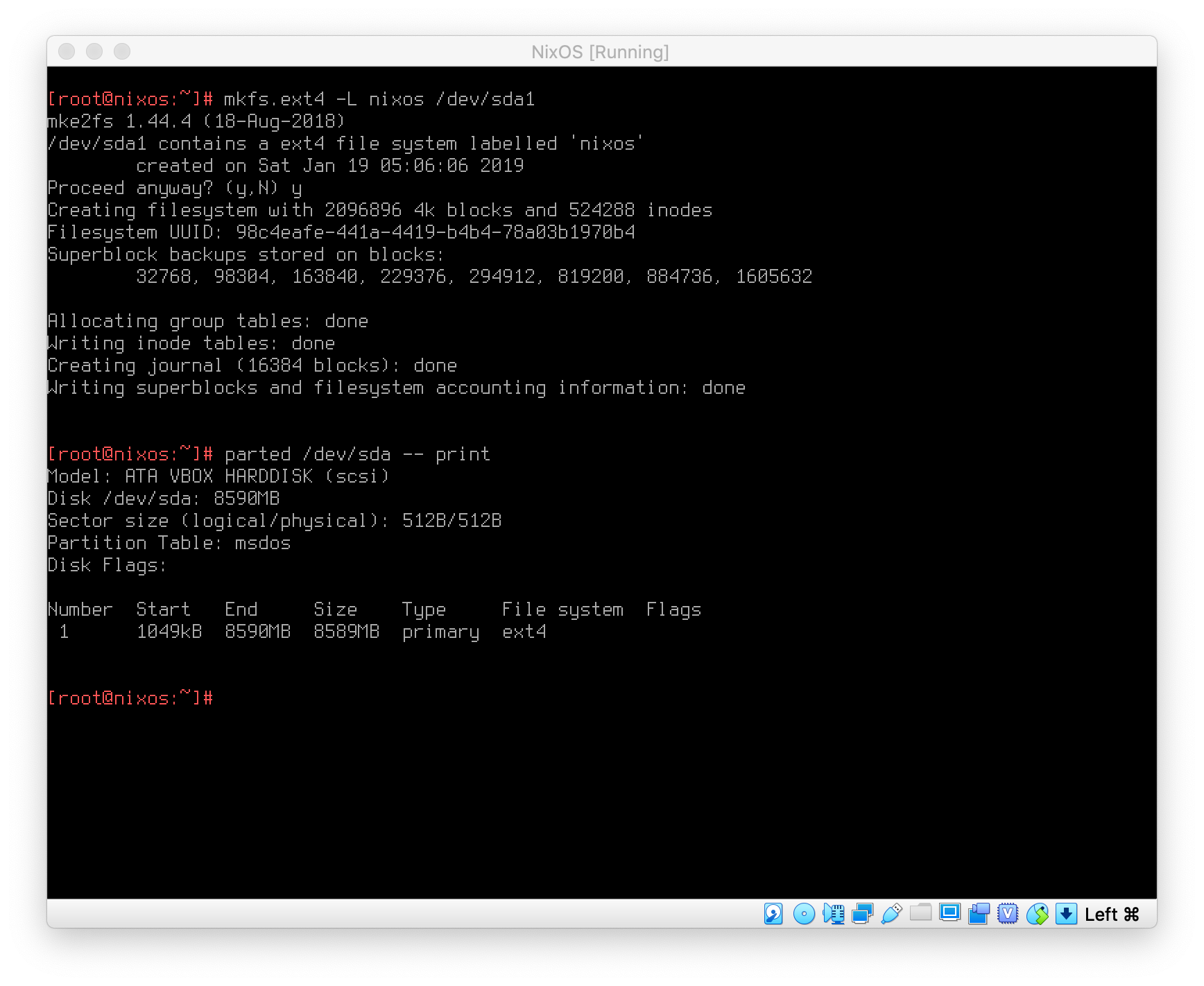
Task: Click the virtualization CPU chip icon
Action: [1008, 914]
